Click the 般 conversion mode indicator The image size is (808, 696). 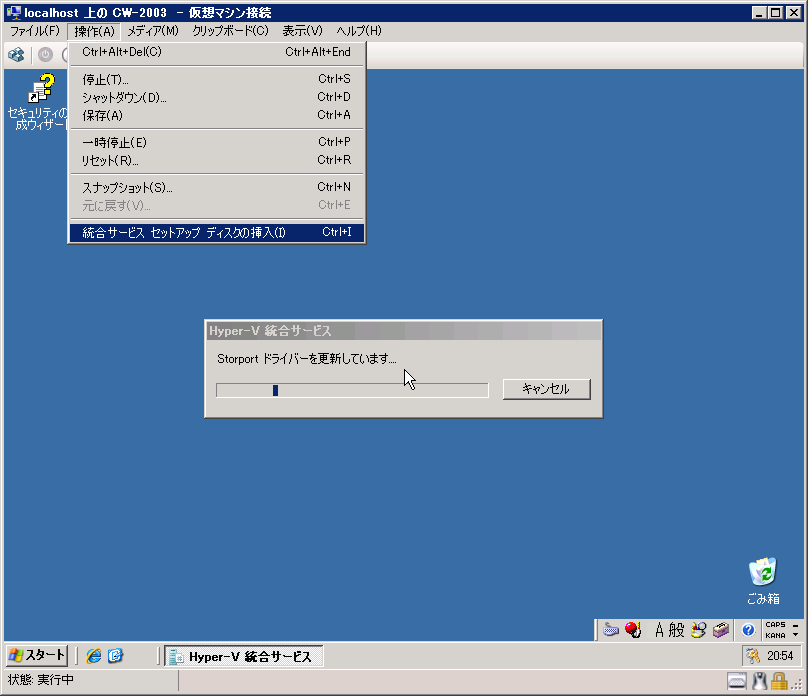676,630
